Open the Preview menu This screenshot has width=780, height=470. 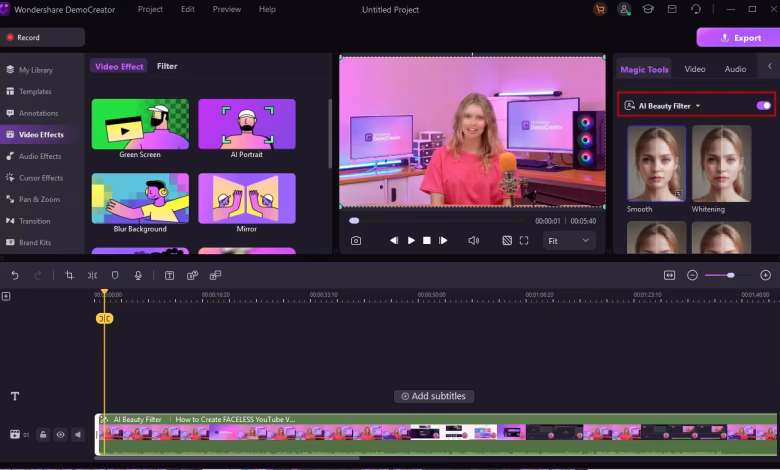pyautogui.click(x=227, y=9)
